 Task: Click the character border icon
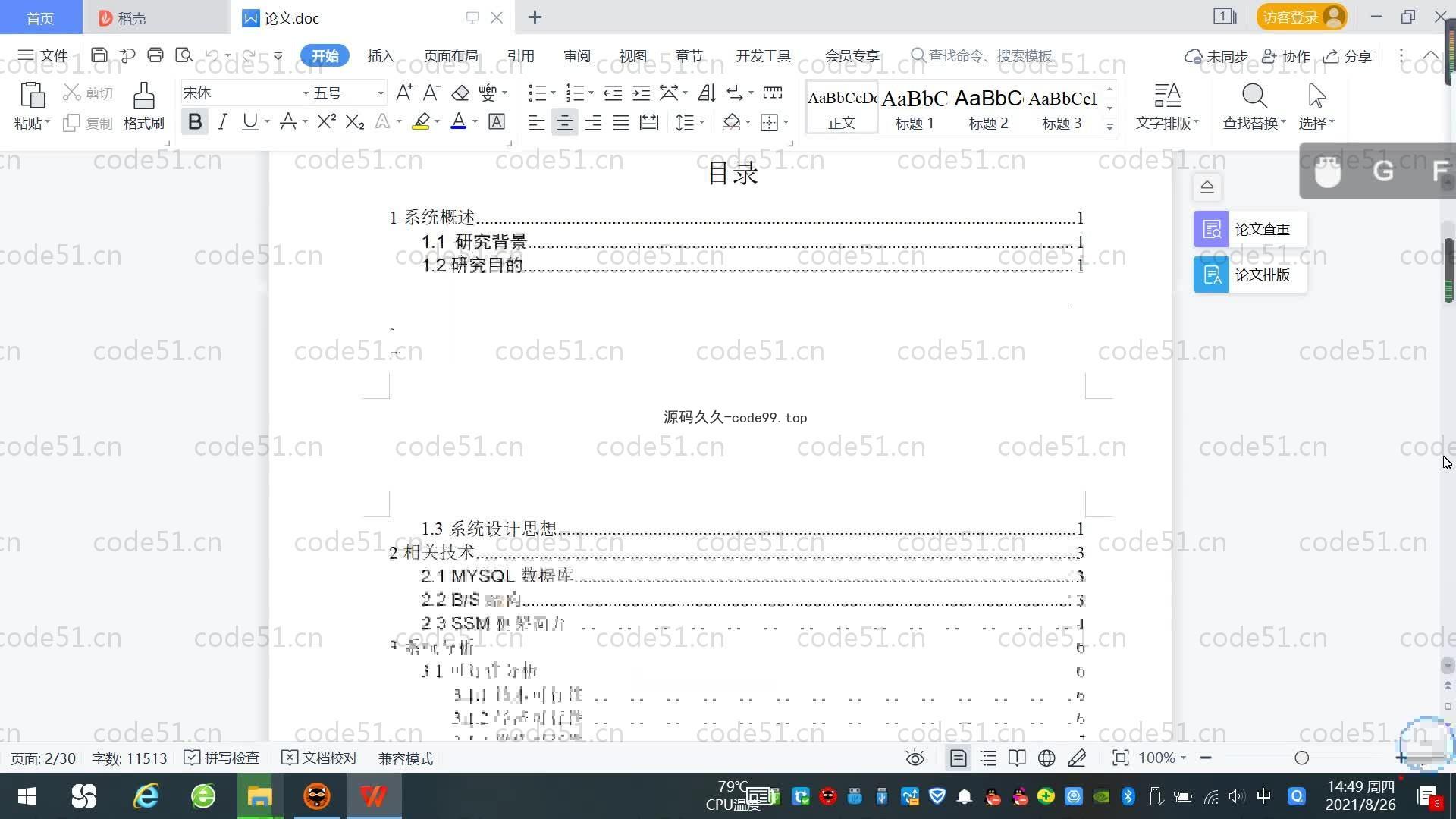(497, 121)
